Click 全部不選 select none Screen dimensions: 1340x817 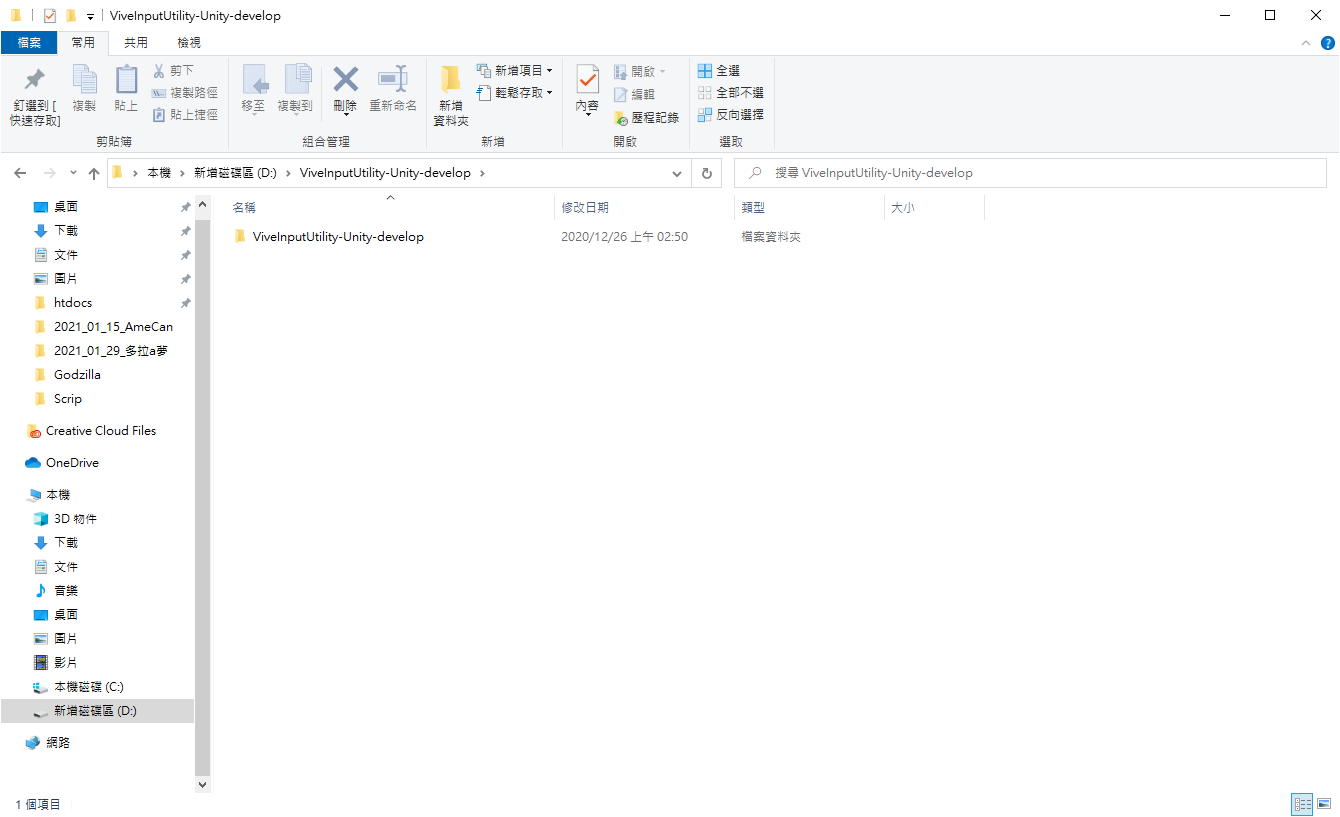[731, 93]
